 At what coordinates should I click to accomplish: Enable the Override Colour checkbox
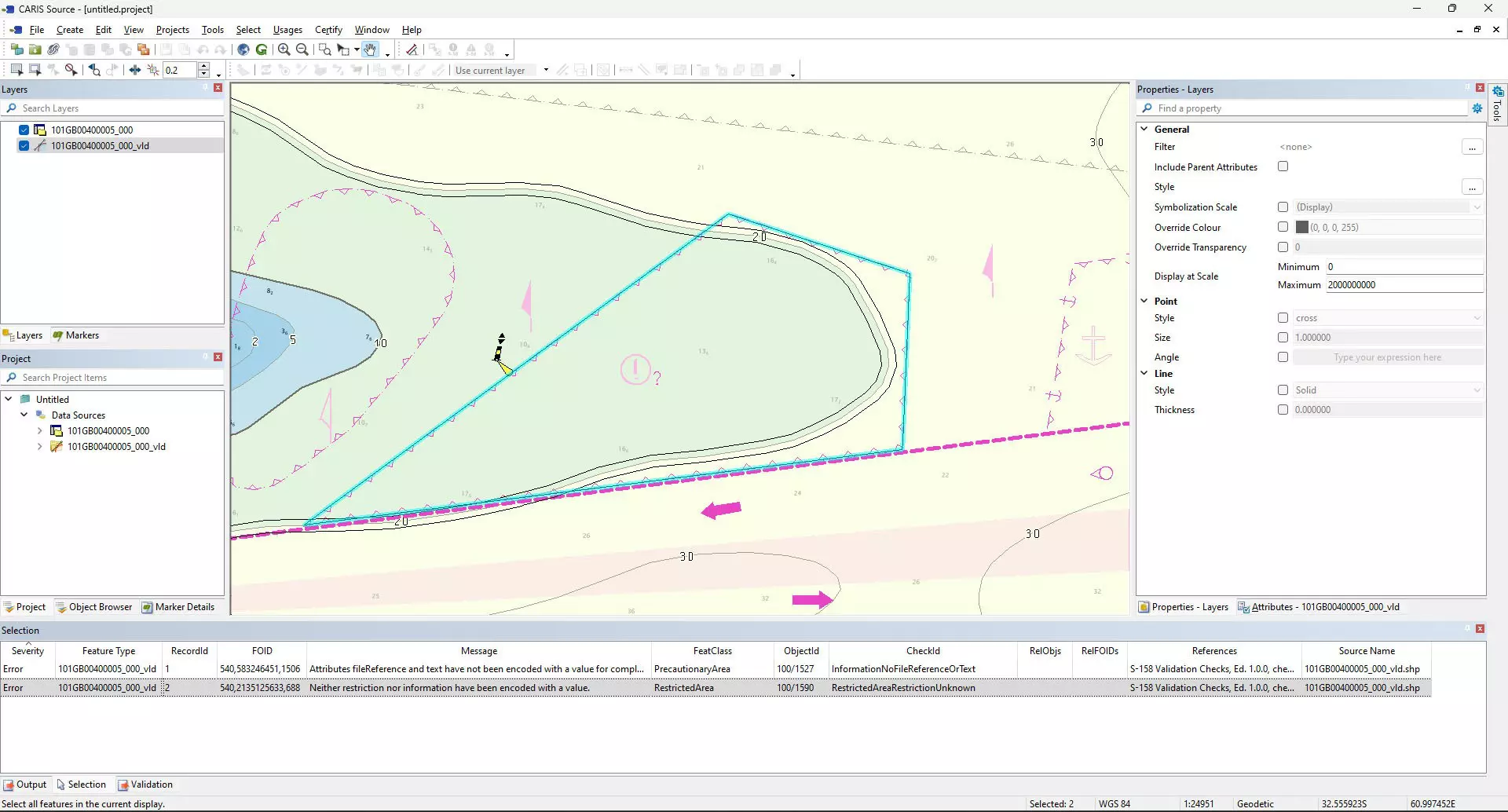click(x=1283, y=227)
